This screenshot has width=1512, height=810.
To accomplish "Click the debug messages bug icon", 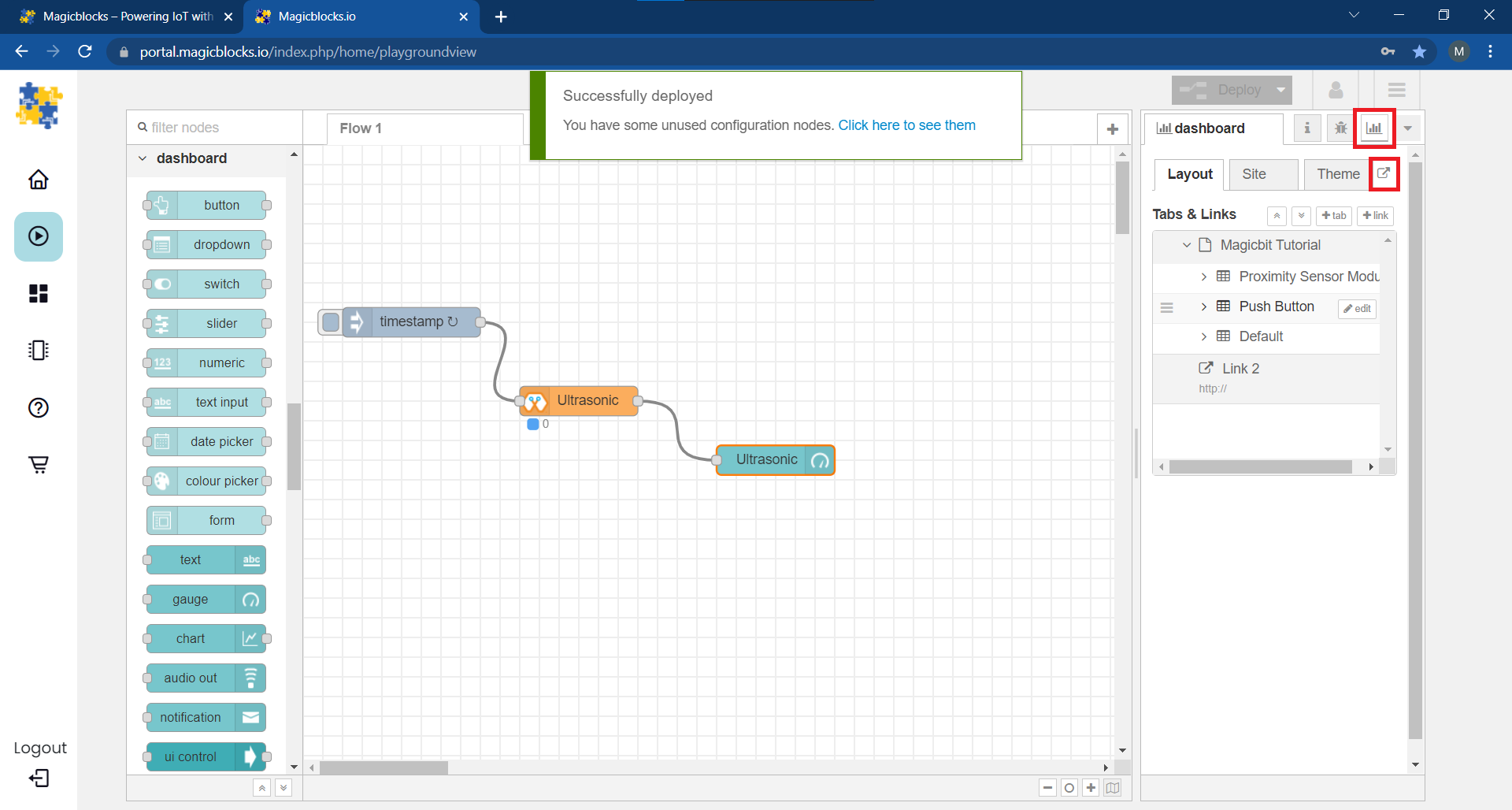I will (1340, 128).
